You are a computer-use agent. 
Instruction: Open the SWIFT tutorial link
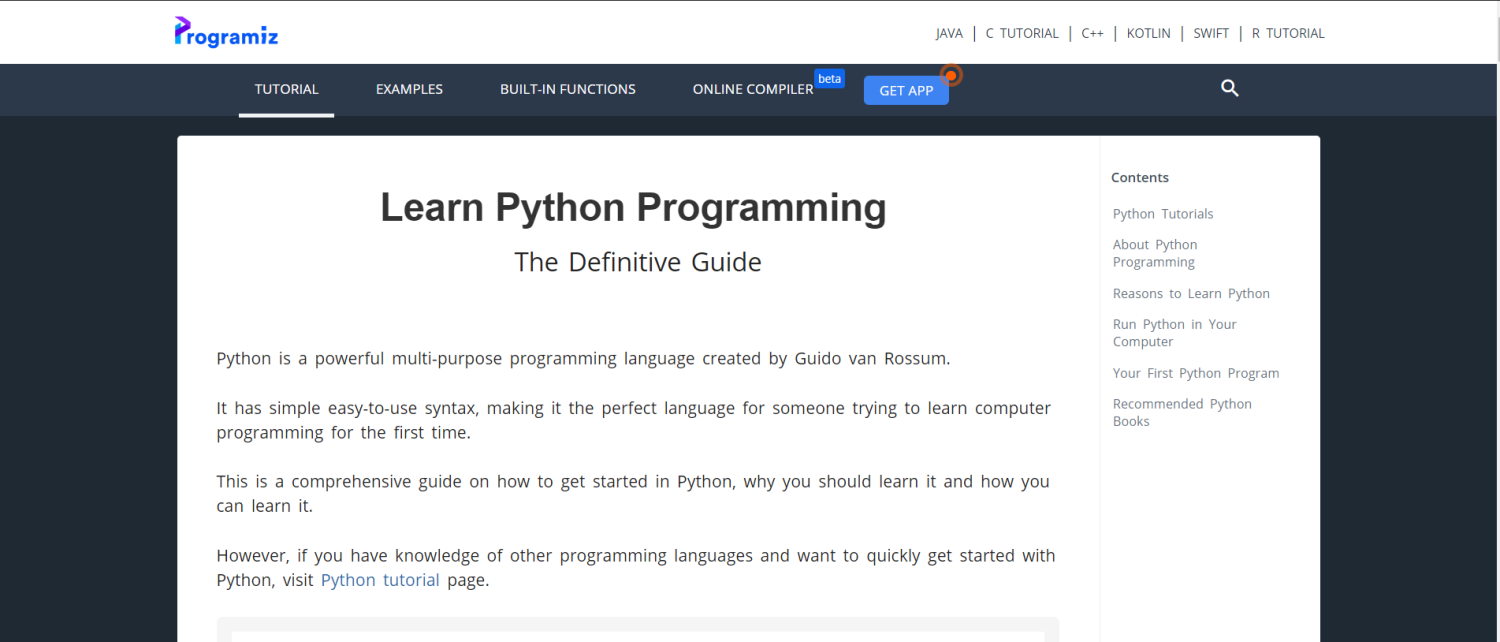(1211, 32)
